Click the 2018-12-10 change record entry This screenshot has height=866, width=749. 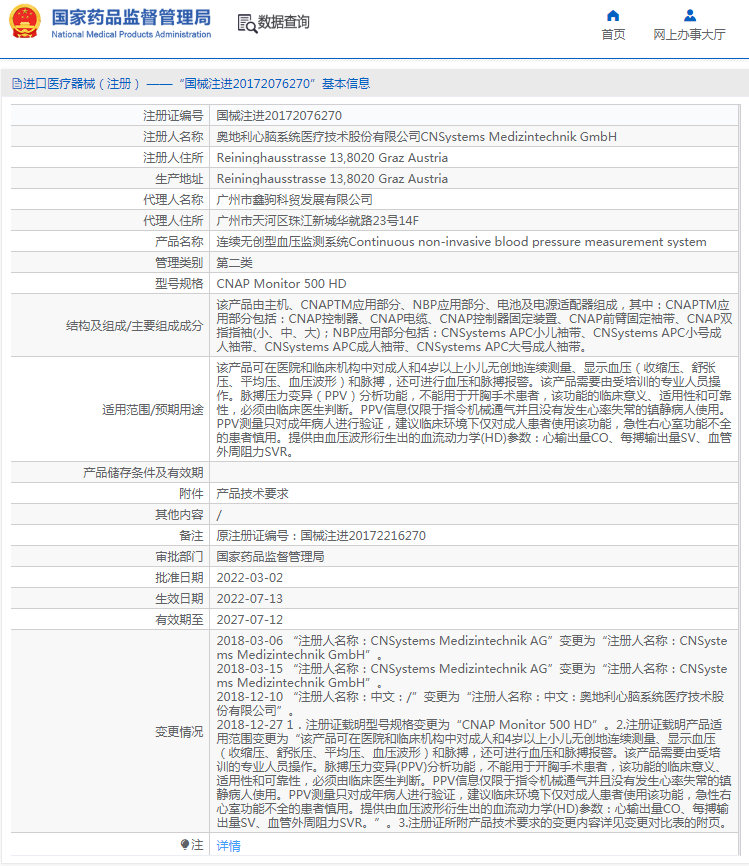pyautogui.click(x=471, y=704)
